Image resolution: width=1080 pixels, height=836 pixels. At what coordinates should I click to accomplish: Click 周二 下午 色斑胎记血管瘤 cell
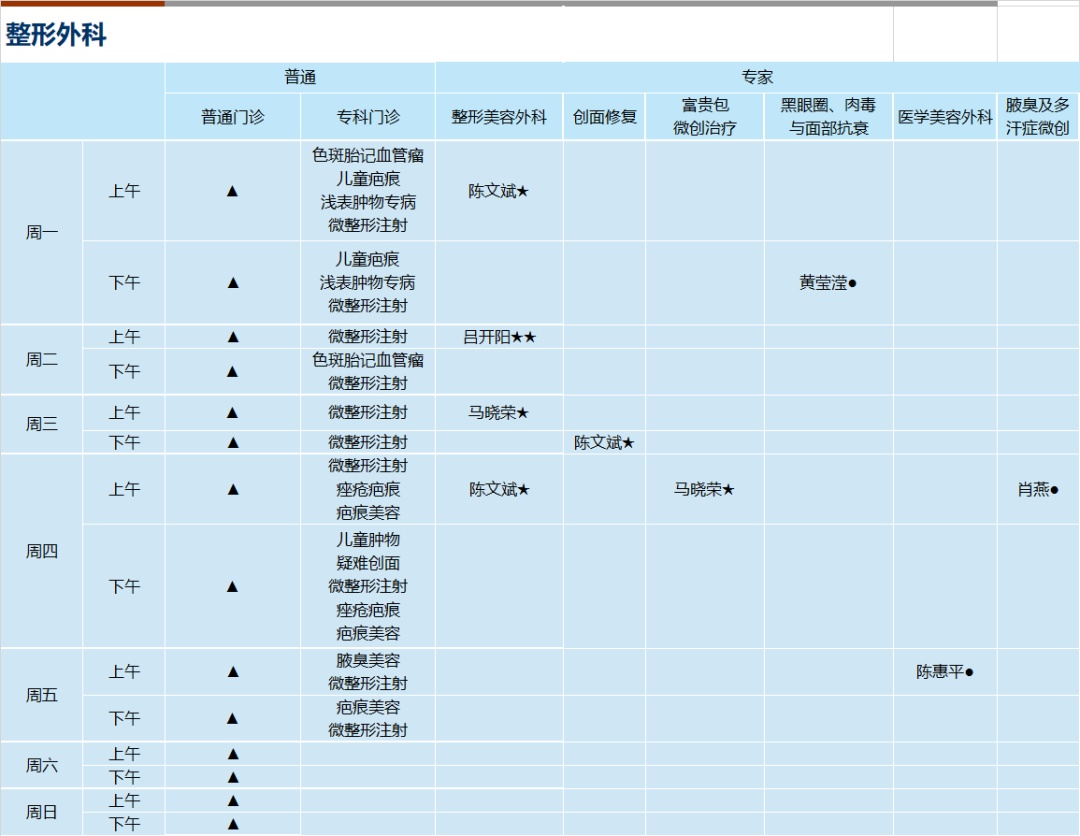(x=368, y=371)
